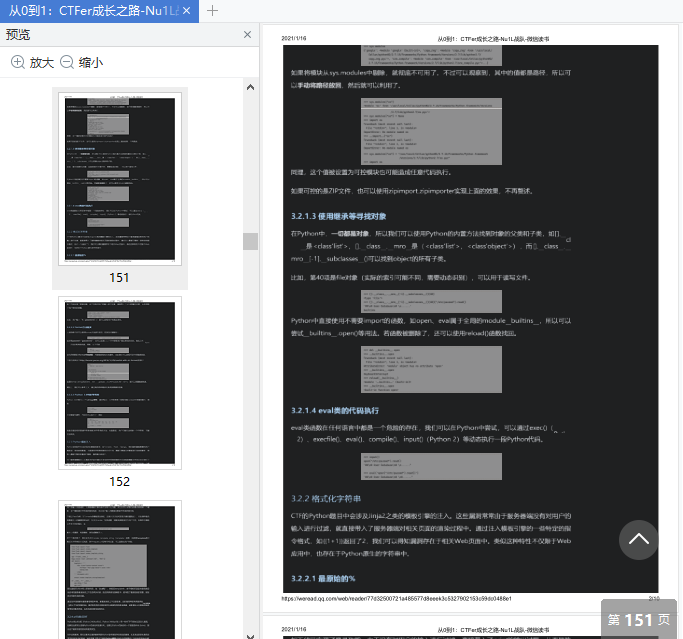Click the weread.qq.com footer URL
The width and height of the screenshot is (683, 639).
(x=396, y=599)
